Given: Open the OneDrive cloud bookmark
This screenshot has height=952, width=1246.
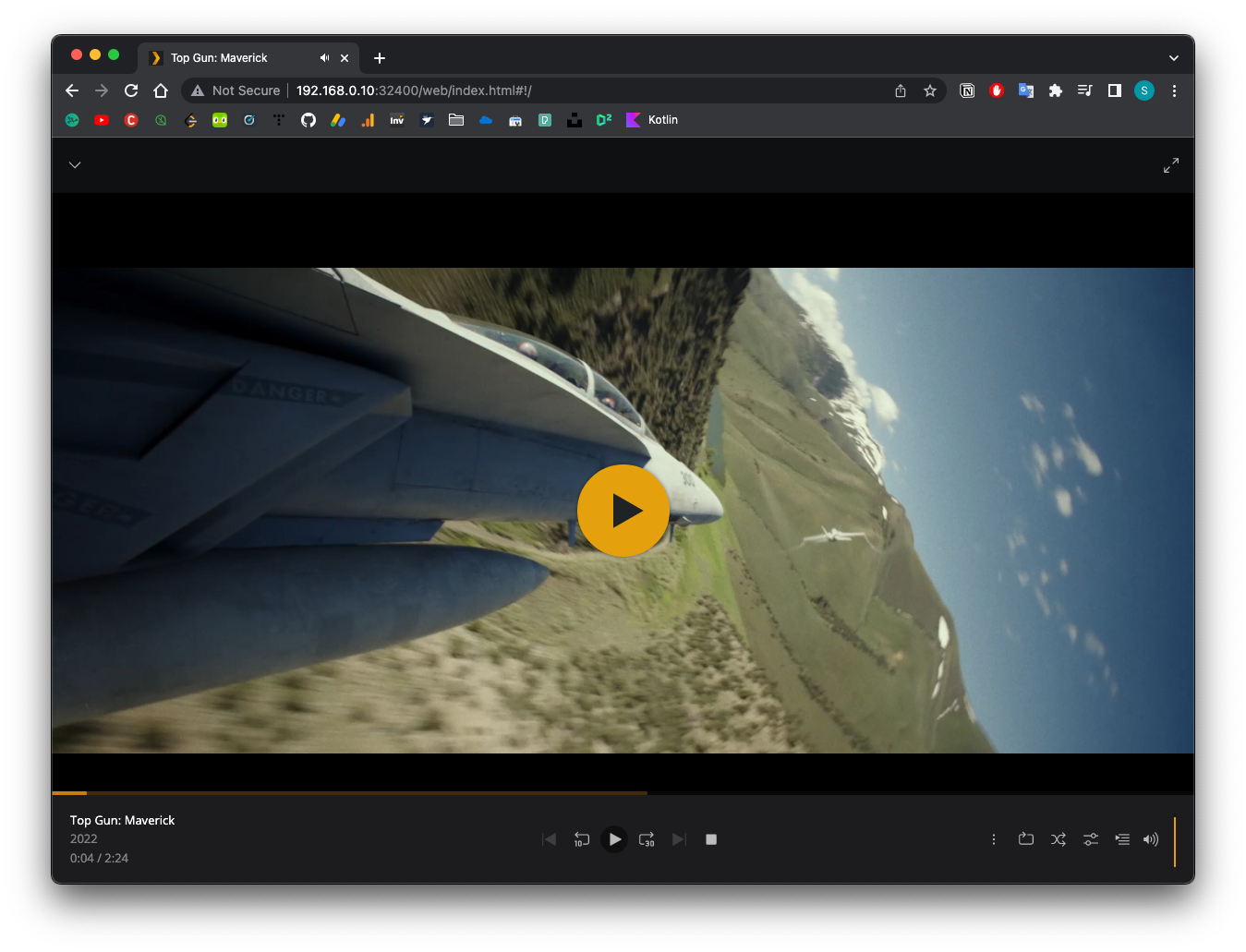Looking at the screenshot, I should (486, 120).
